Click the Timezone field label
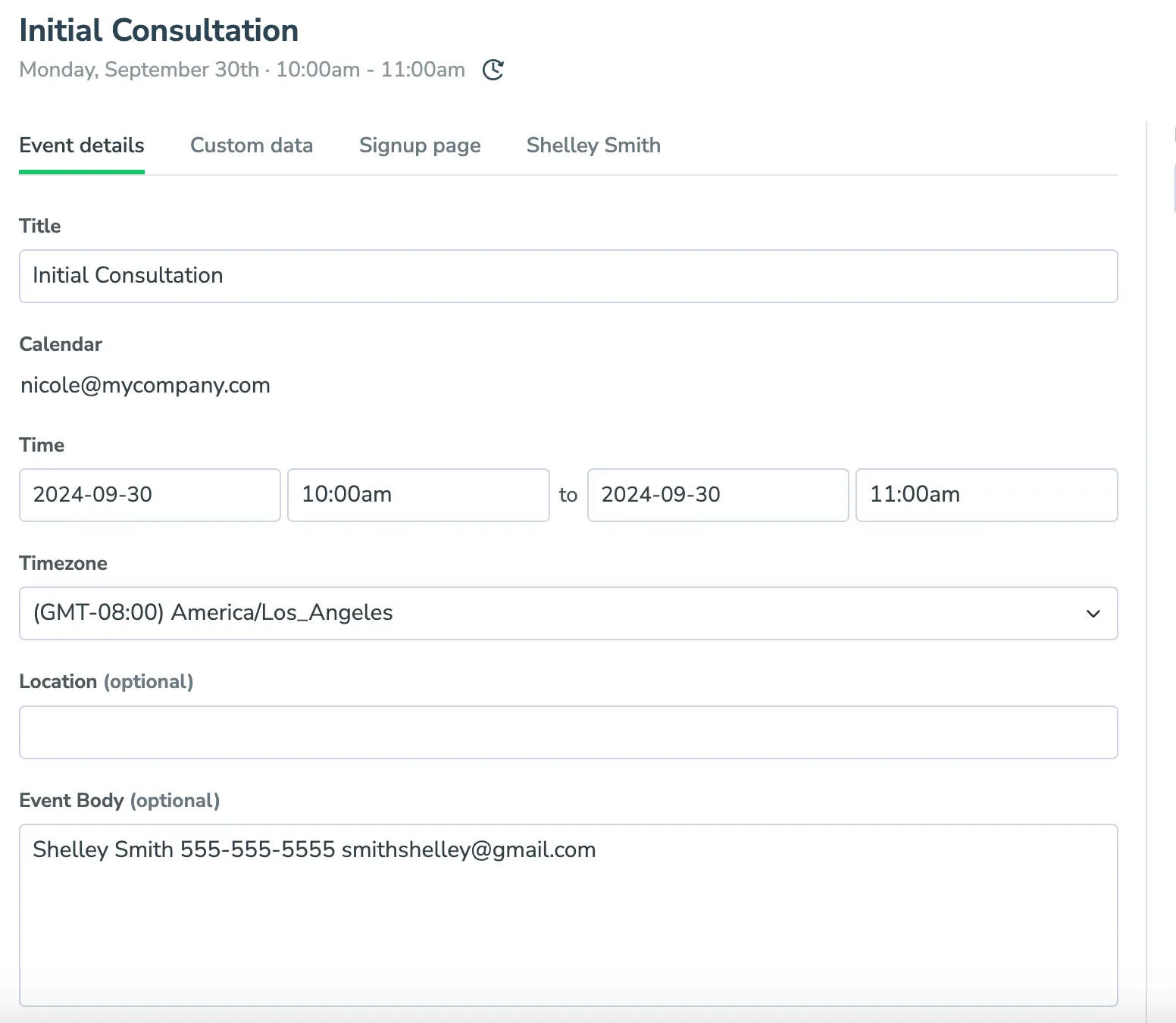Viewport: 1176px width, 1023px height. pyautogui.click(x=63, y=563)
